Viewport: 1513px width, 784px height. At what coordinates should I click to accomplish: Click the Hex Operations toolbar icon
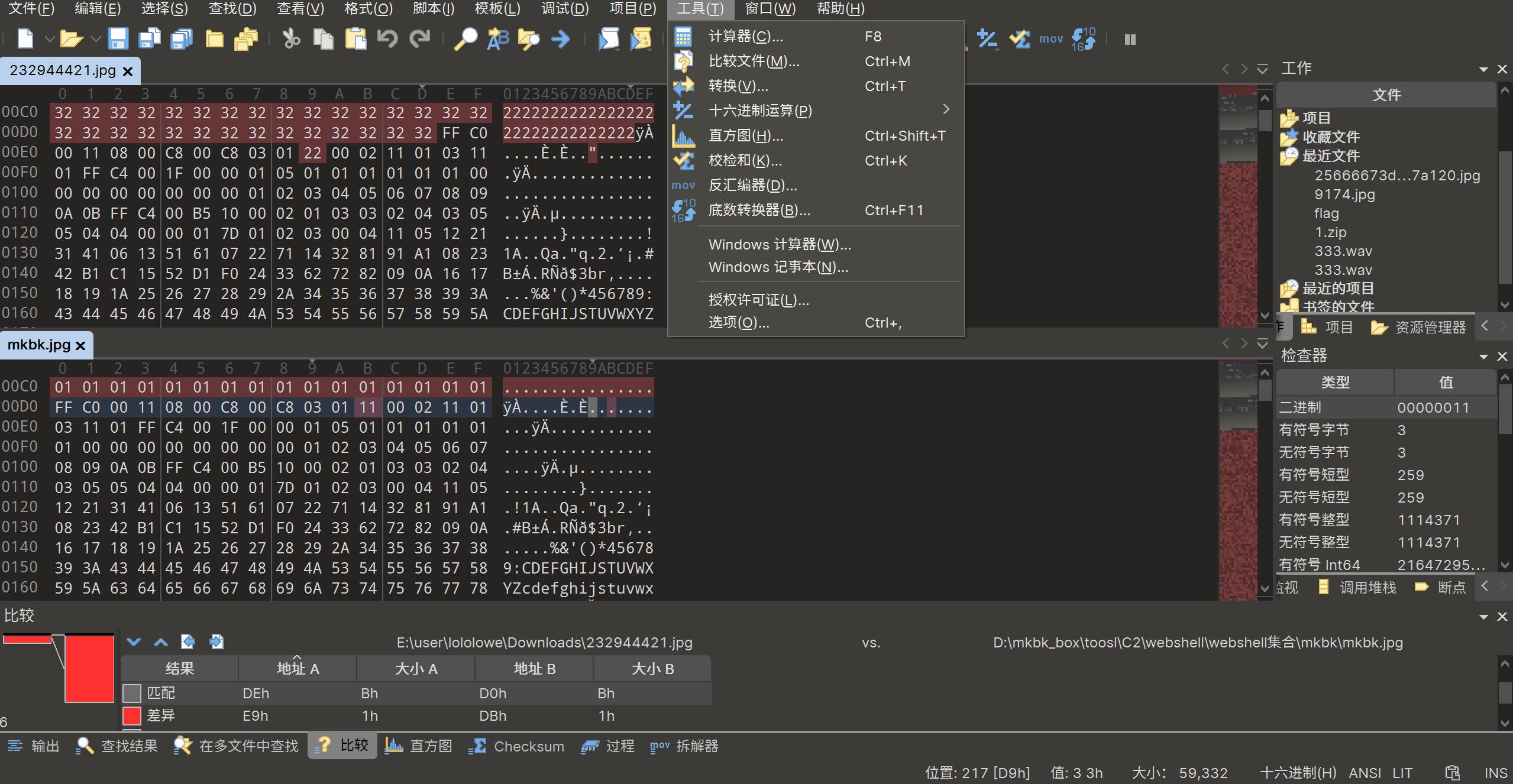(987, 39)
